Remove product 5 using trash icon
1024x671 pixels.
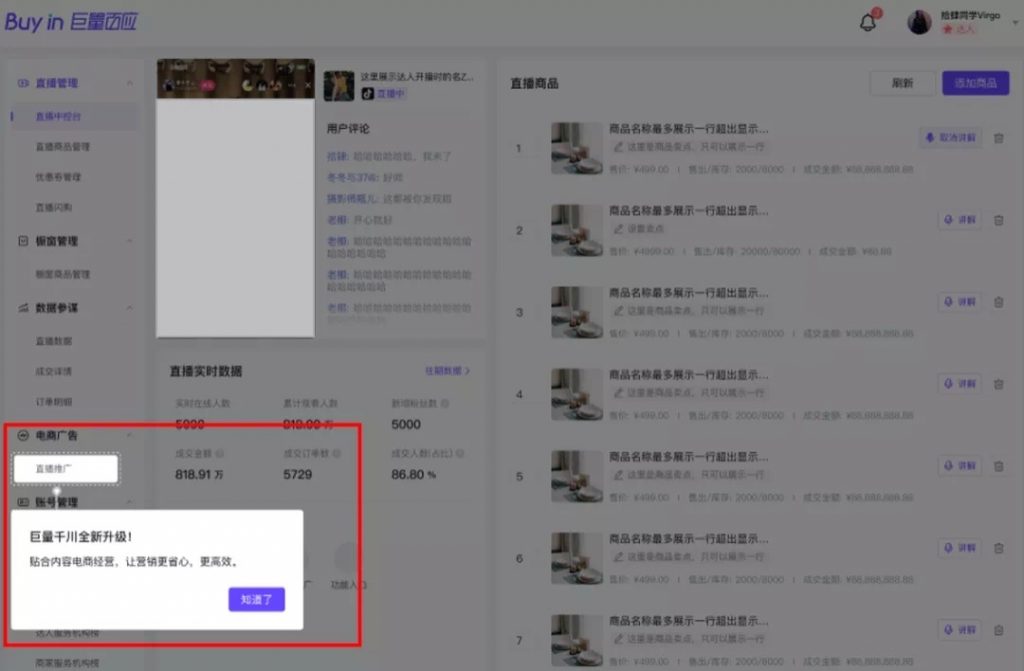coord(998,466)
